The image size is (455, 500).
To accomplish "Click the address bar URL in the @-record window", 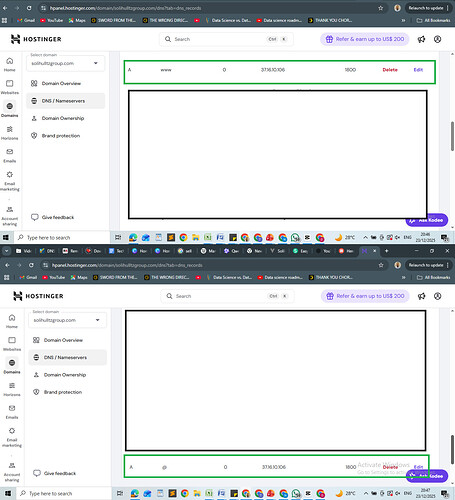I will tap(127, 265).
